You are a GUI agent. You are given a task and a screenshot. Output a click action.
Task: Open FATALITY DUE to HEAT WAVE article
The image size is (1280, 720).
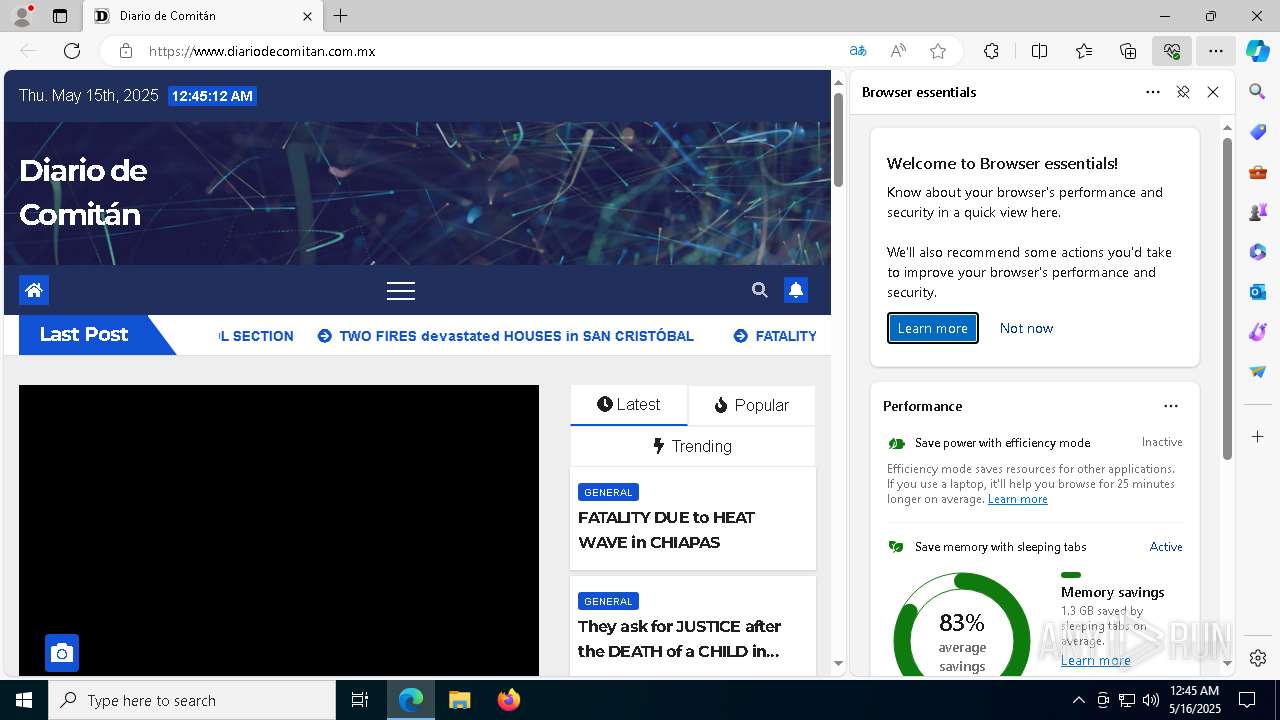tap(666, 530)
